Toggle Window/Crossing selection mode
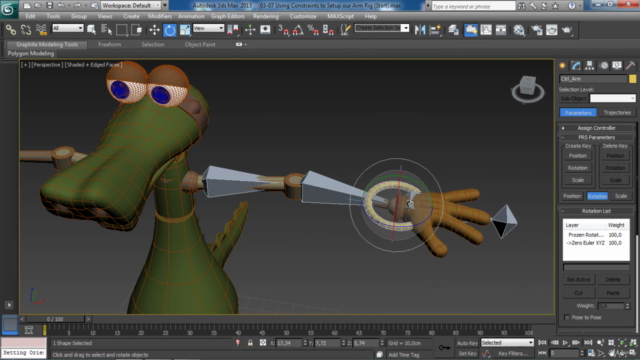Image resolution: width=640 pixels, height=360 pixels. click(137, 30)
